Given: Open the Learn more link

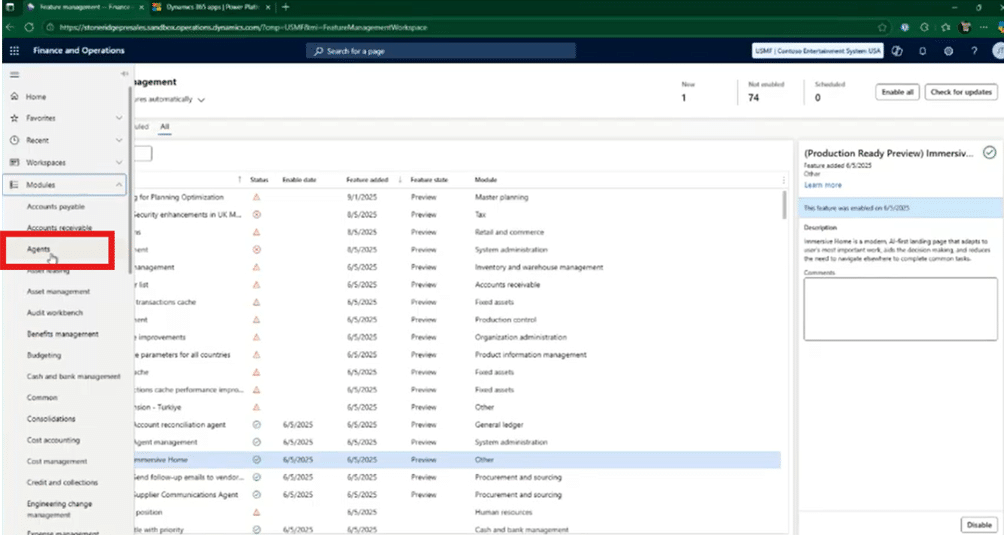Looking at the screenshot, I should pyautogui.click(x=822, y=185).
